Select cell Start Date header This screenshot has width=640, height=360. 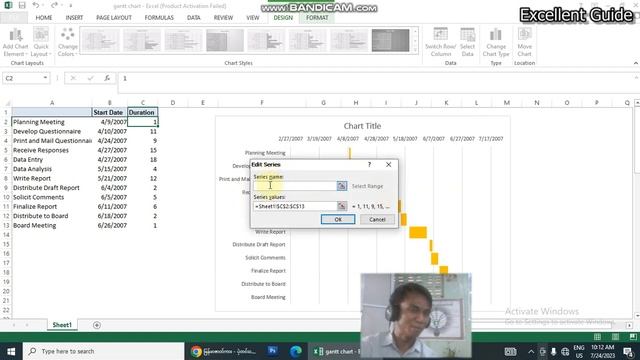tap(109, 112)
